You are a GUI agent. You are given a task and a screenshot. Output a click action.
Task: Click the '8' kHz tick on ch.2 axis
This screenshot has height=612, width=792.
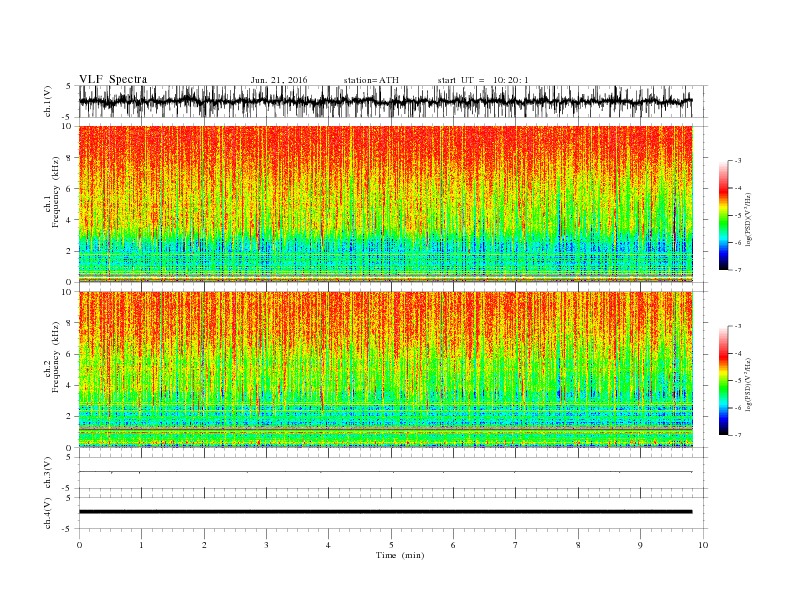point(70,323)
